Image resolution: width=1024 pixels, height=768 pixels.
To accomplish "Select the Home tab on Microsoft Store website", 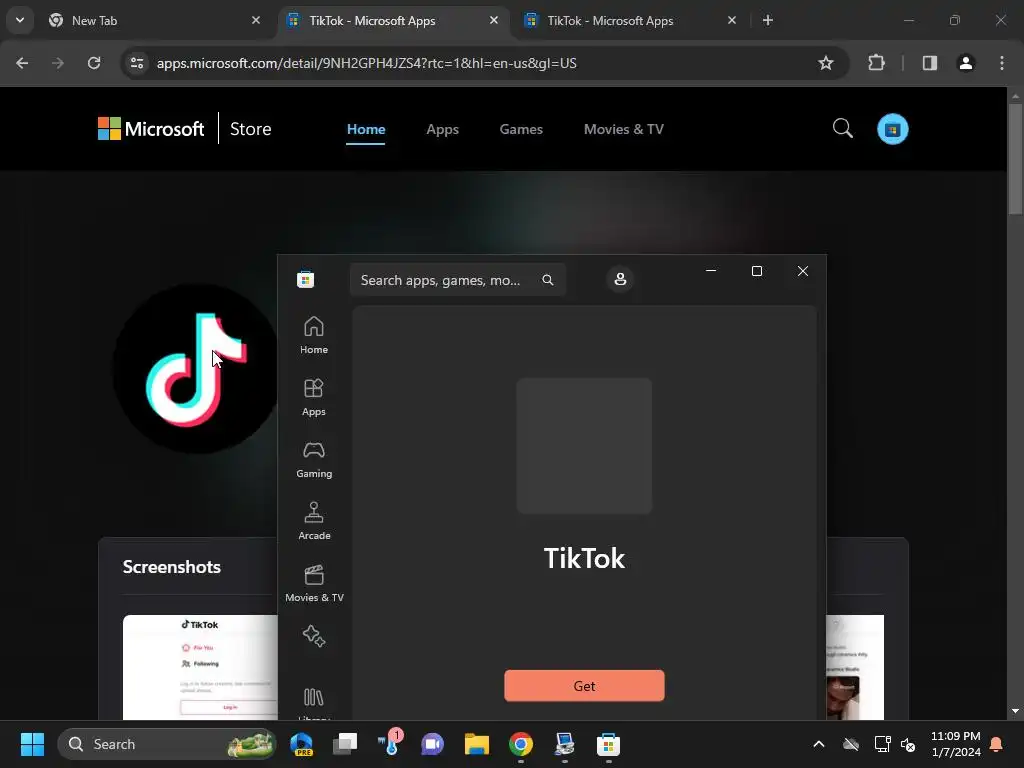I will tap(366, 129).
